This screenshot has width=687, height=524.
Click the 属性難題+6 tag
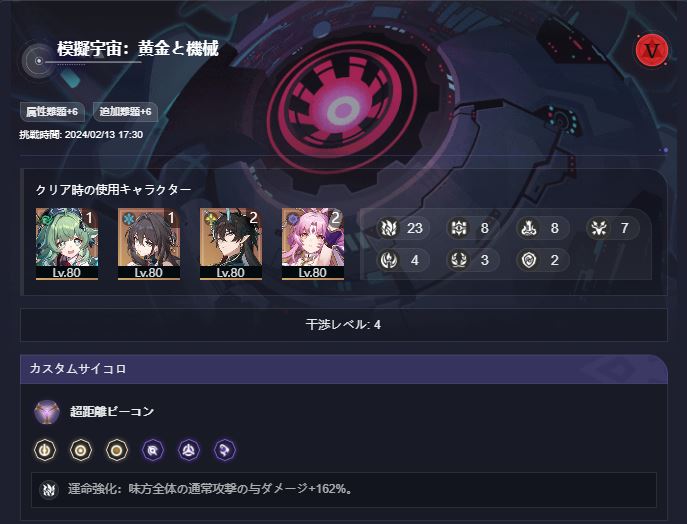point(52,112)
